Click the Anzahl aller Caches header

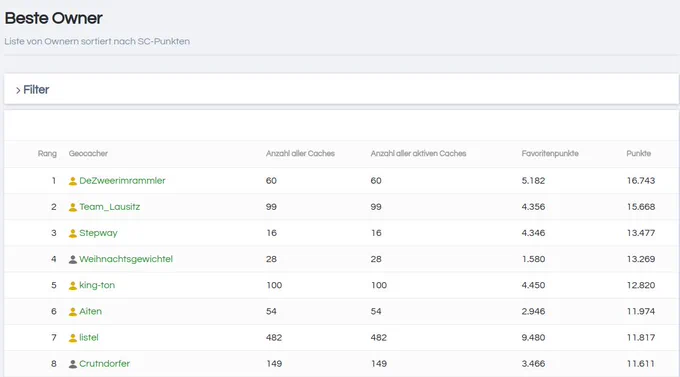click(300, 154)
